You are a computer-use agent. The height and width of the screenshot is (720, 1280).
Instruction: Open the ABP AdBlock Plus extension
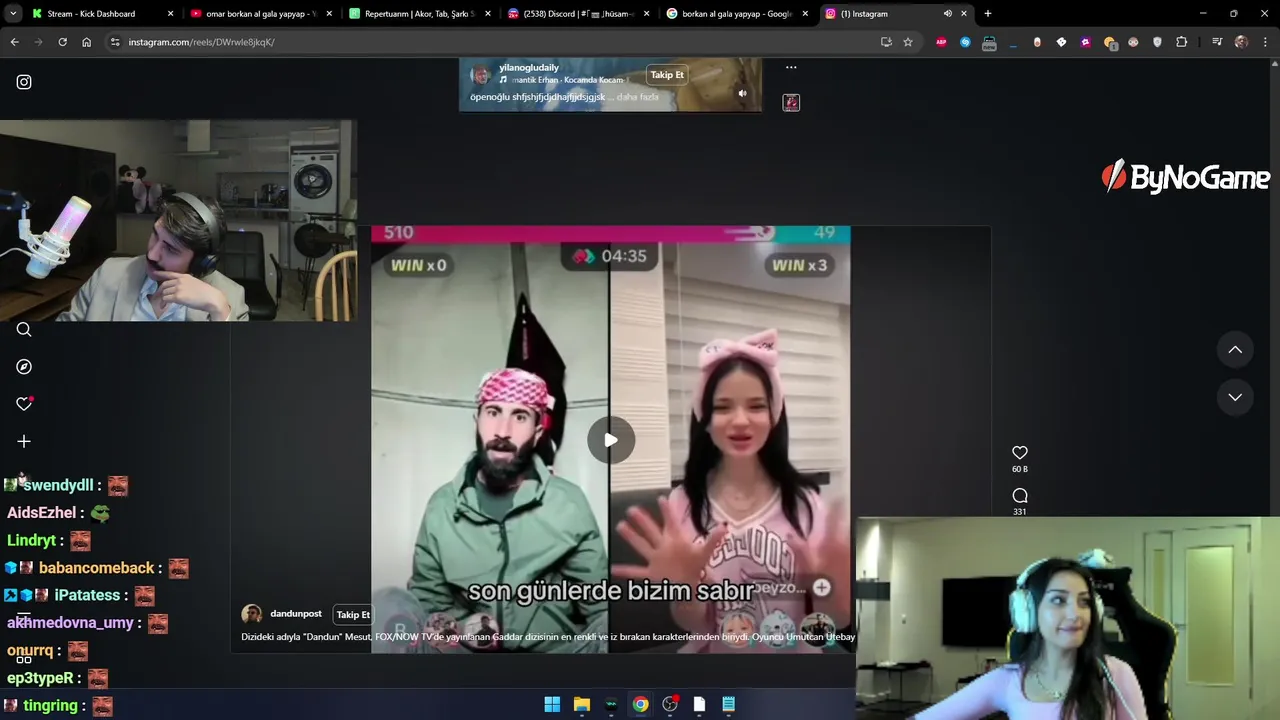pyautogui.click(x=941, y=42)
